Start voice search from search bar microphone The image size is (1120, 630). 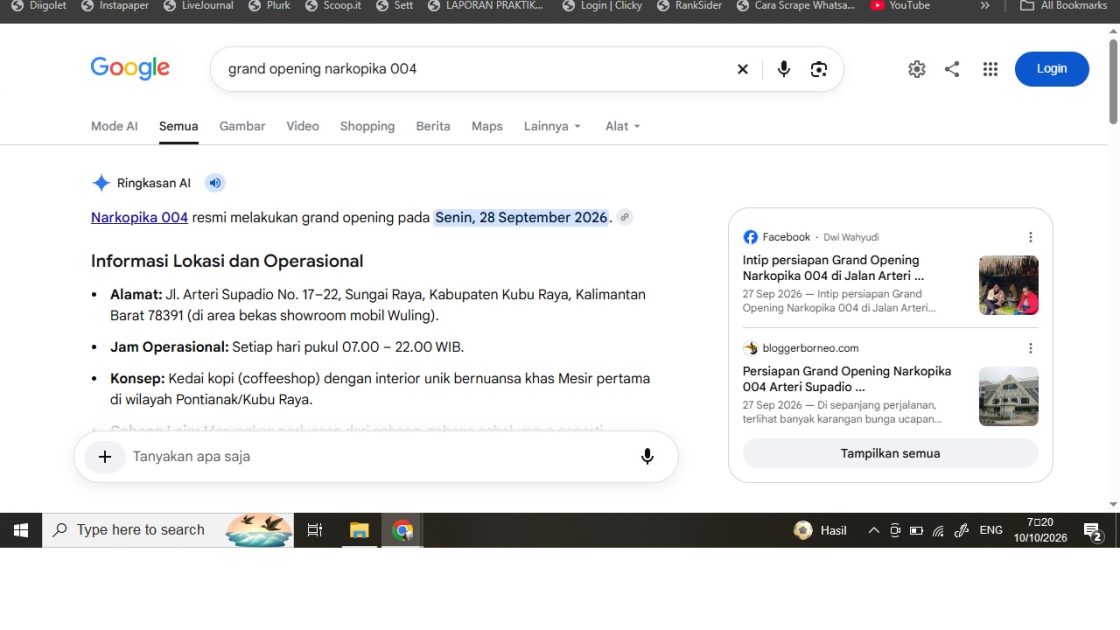pos(784,69)
